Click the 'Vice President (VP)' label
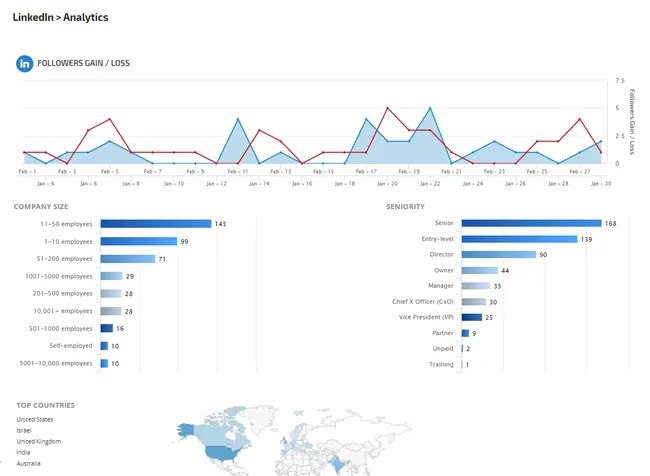650x476 pixels. coord(426,317)
